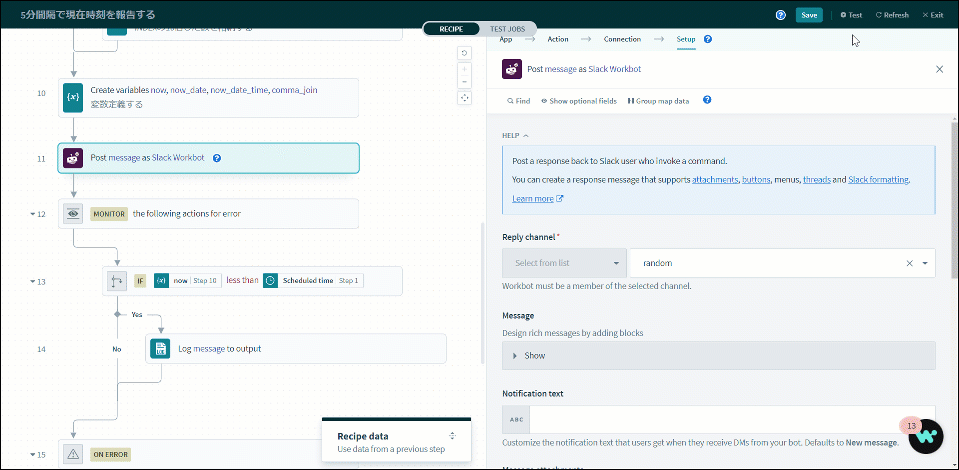Go to the App step tab
Viewport: 959px width, 470px height.
506,39
